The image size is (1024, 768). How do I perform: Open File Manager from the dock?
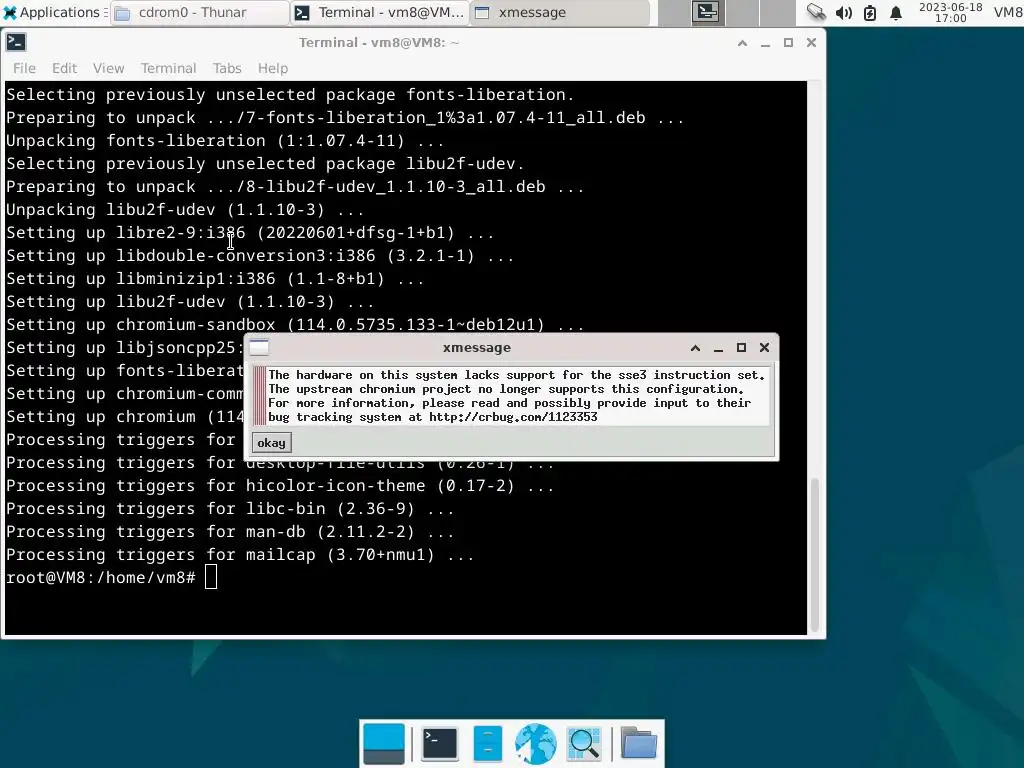(x=487, y=743)
